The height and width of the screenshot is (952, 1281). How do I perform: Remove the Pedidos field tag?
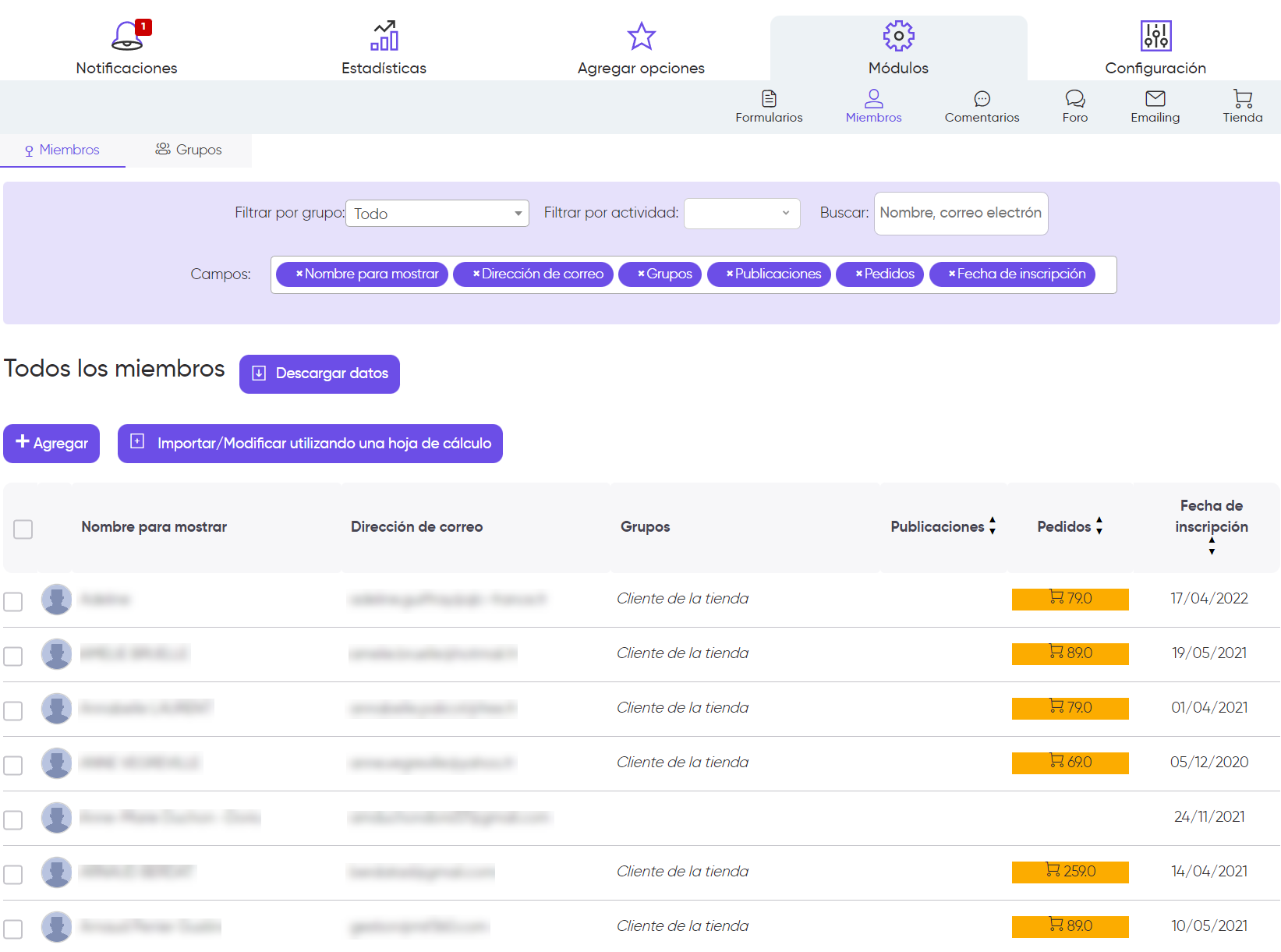click(858, 274)
